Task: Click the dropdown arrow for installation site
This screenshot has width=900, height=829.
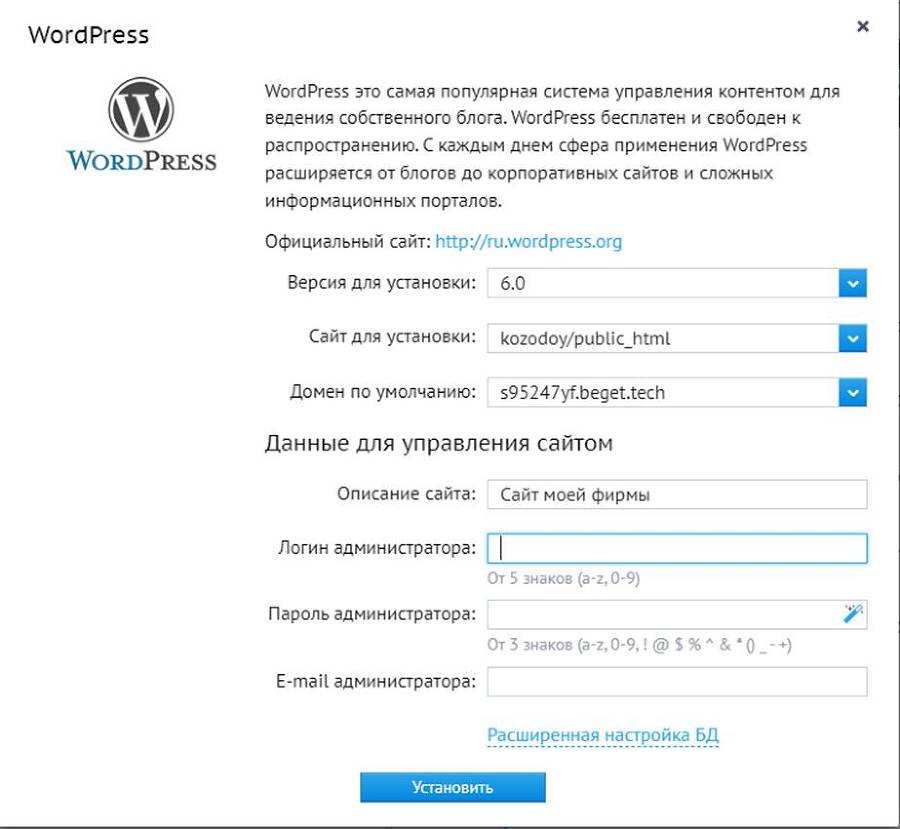Action: click(852, 338)
